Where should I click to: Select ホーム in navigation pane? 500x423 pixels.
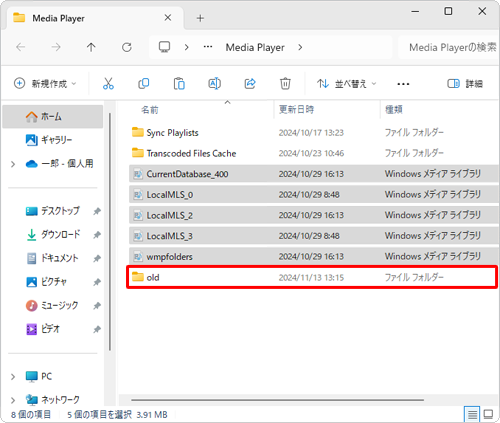tap(53, 117)
